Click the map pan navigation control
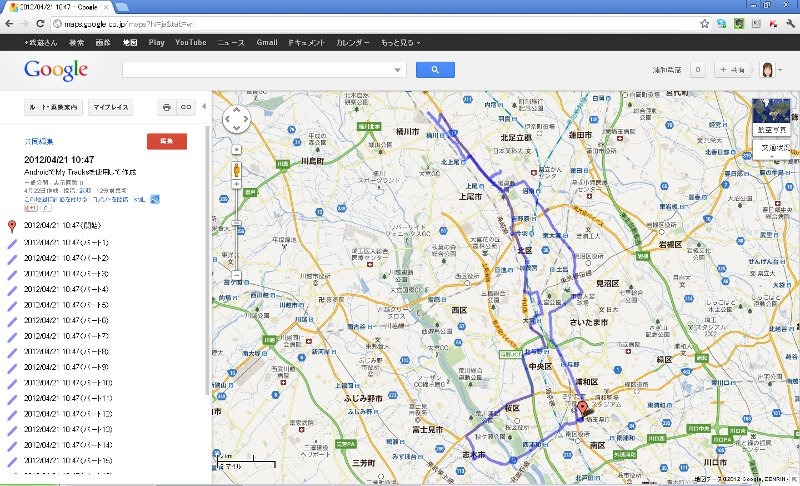 (x=236, y=119)
